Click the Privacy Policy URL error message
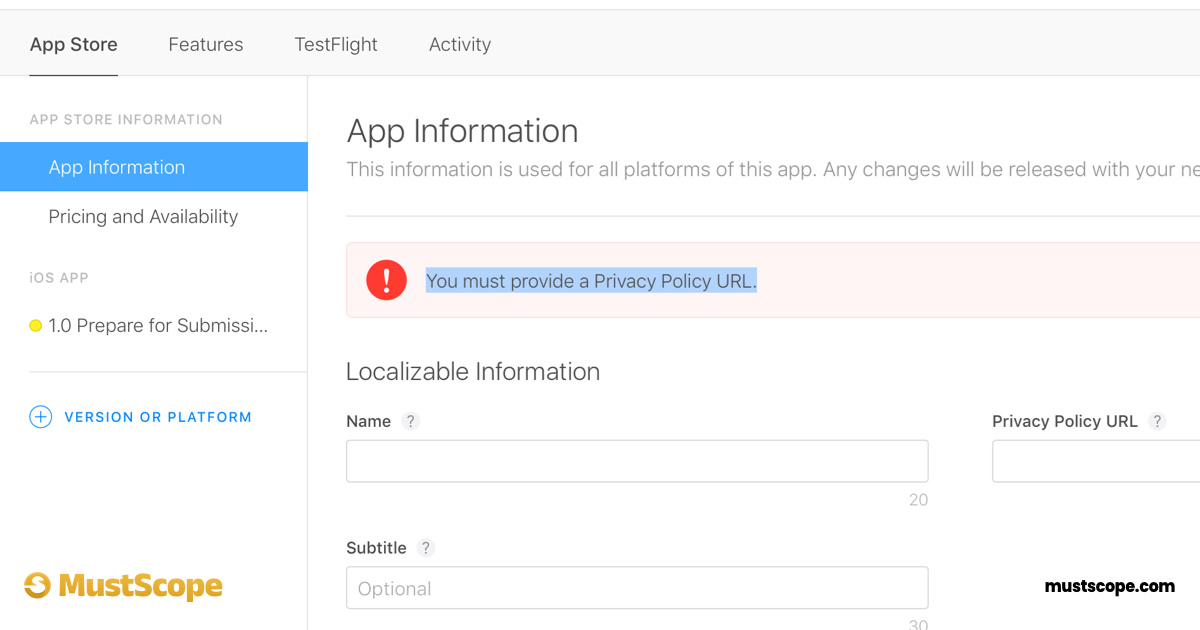 [591, 281]
